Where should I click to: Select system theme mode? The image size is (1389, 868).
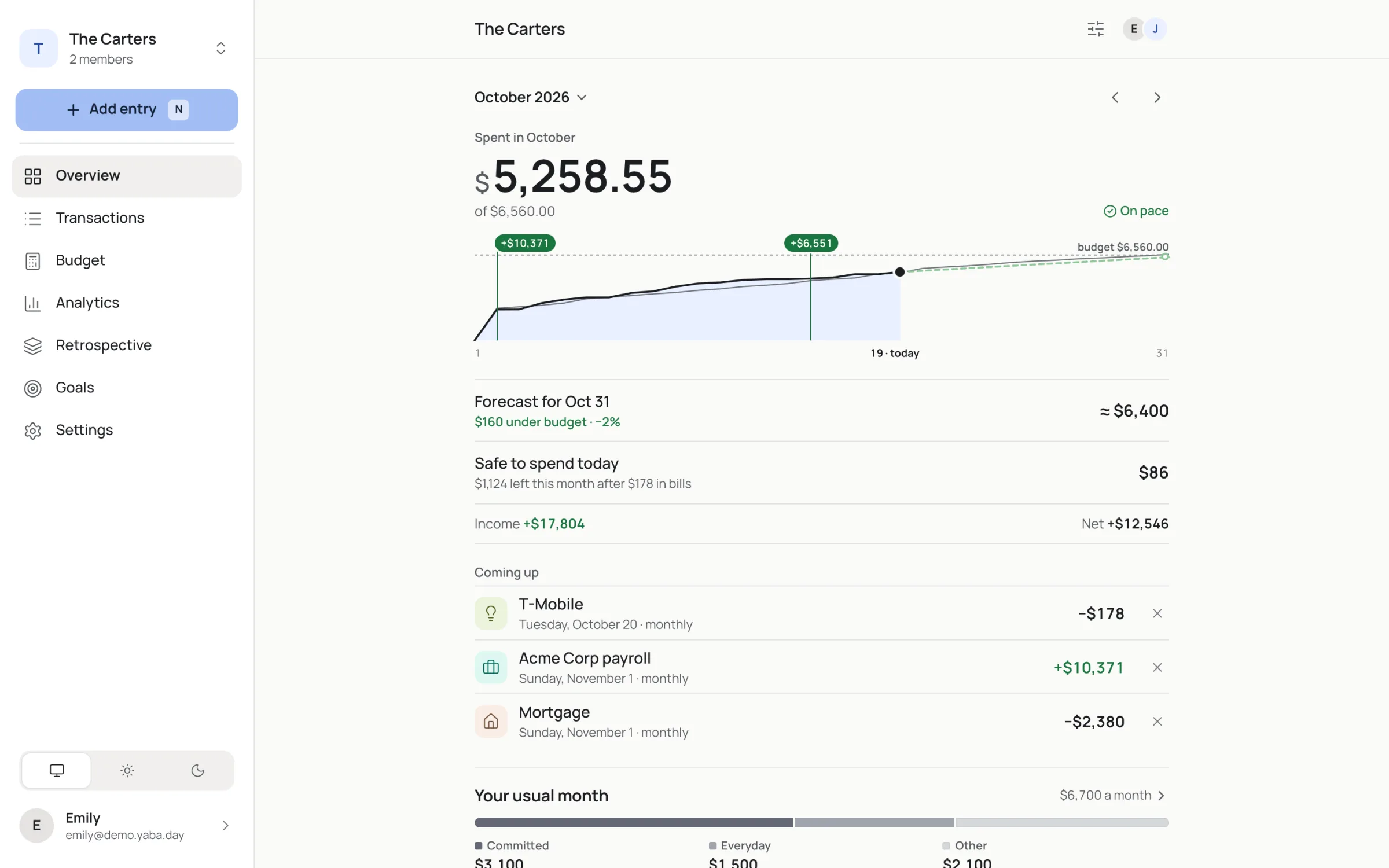pyautogui.click(x=57, y=770)
